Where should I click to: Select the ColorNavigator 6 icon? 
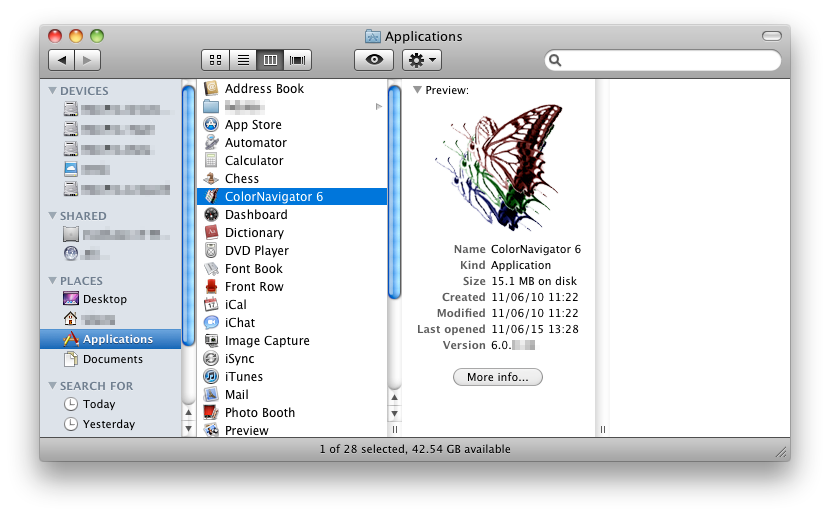coord(211,196)
